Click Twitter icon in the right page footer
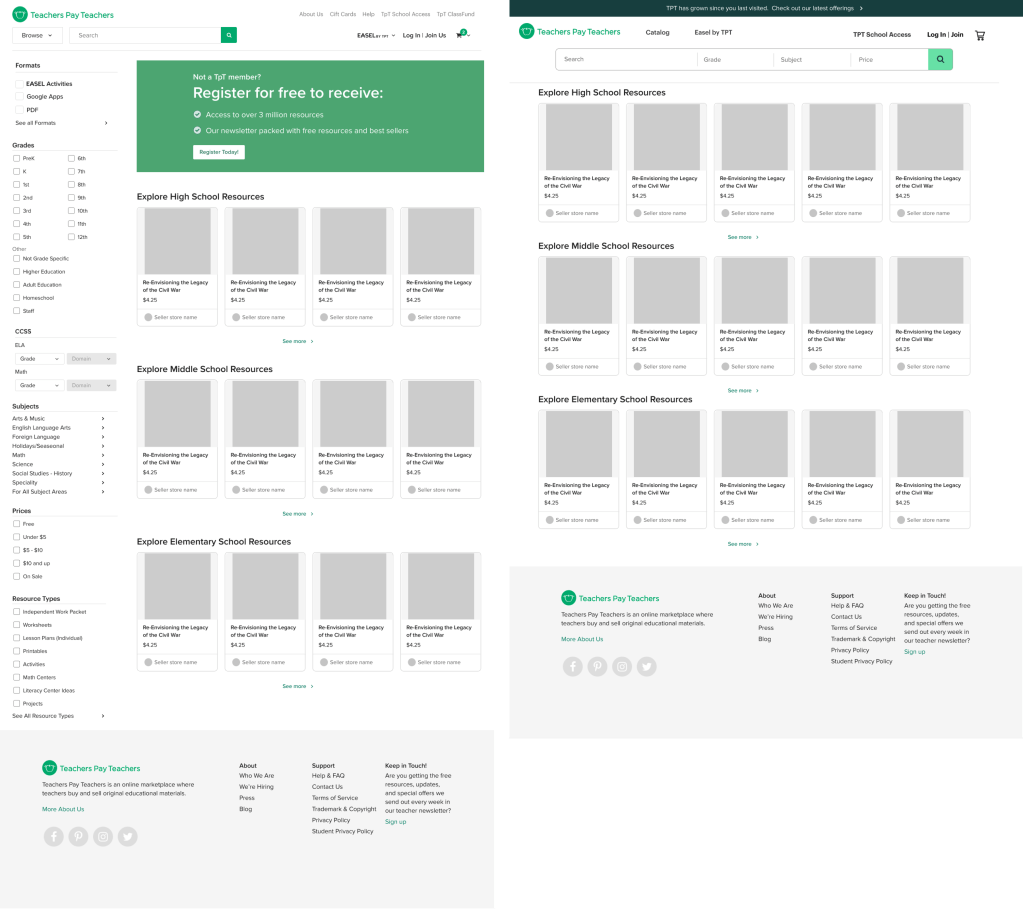This screenshot has height=911, width=1023. [x=647, y=667]
